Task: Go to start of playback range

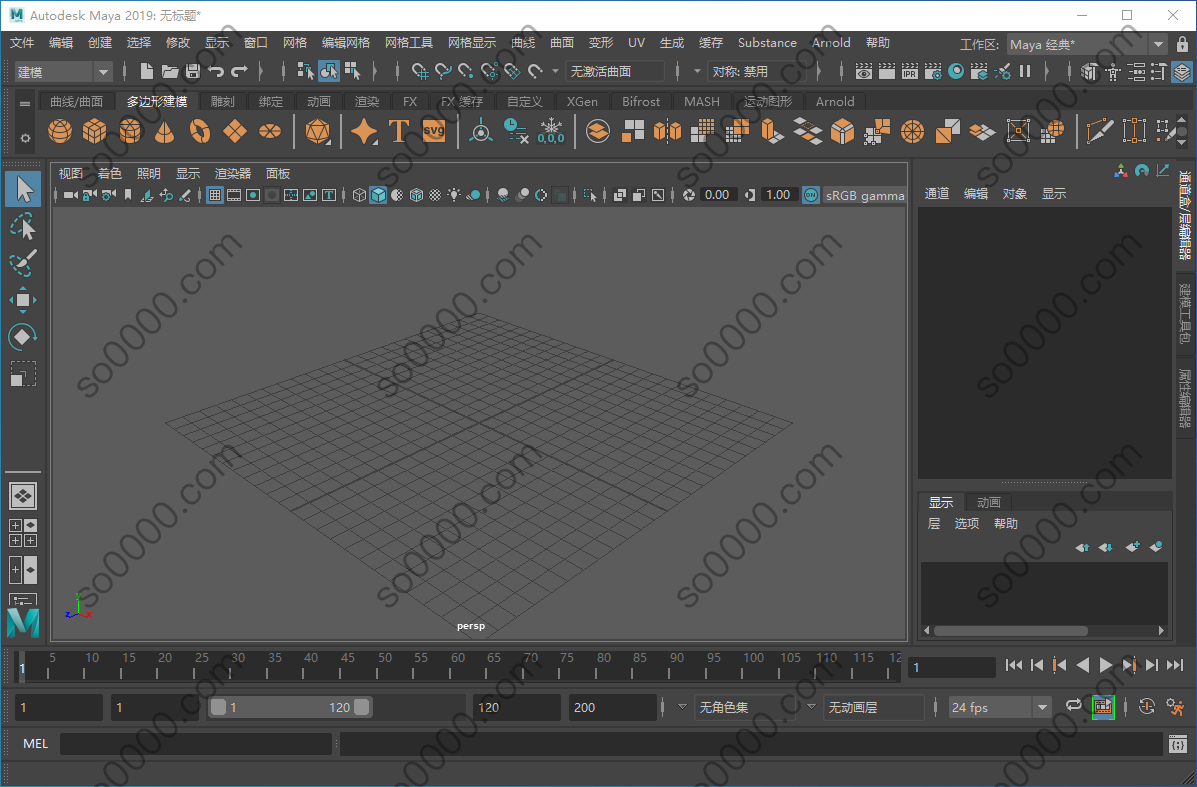Action: (1014, 666)
